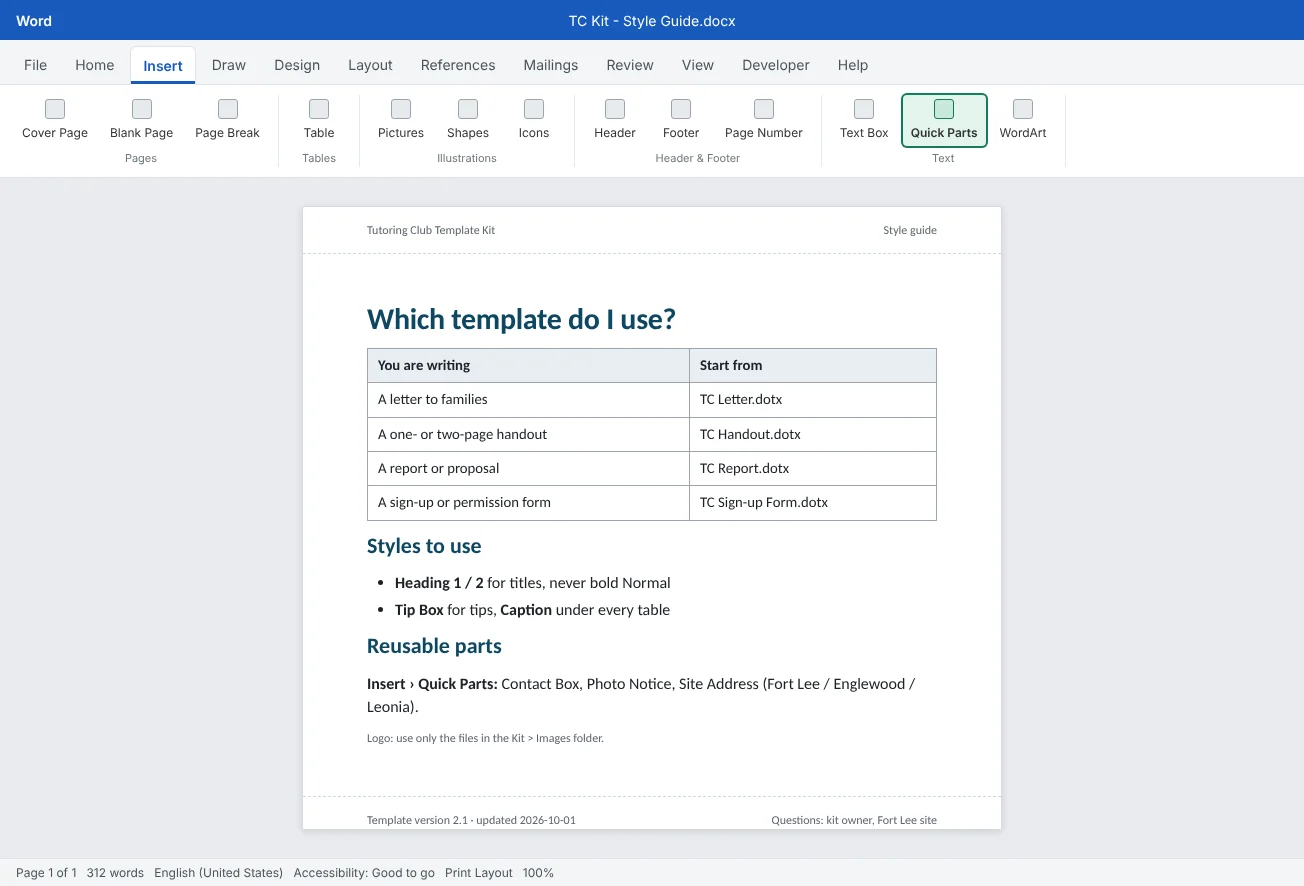Open the Icons picker
1304x886 pixels.
pyautogui.click(x=534, y=120)
